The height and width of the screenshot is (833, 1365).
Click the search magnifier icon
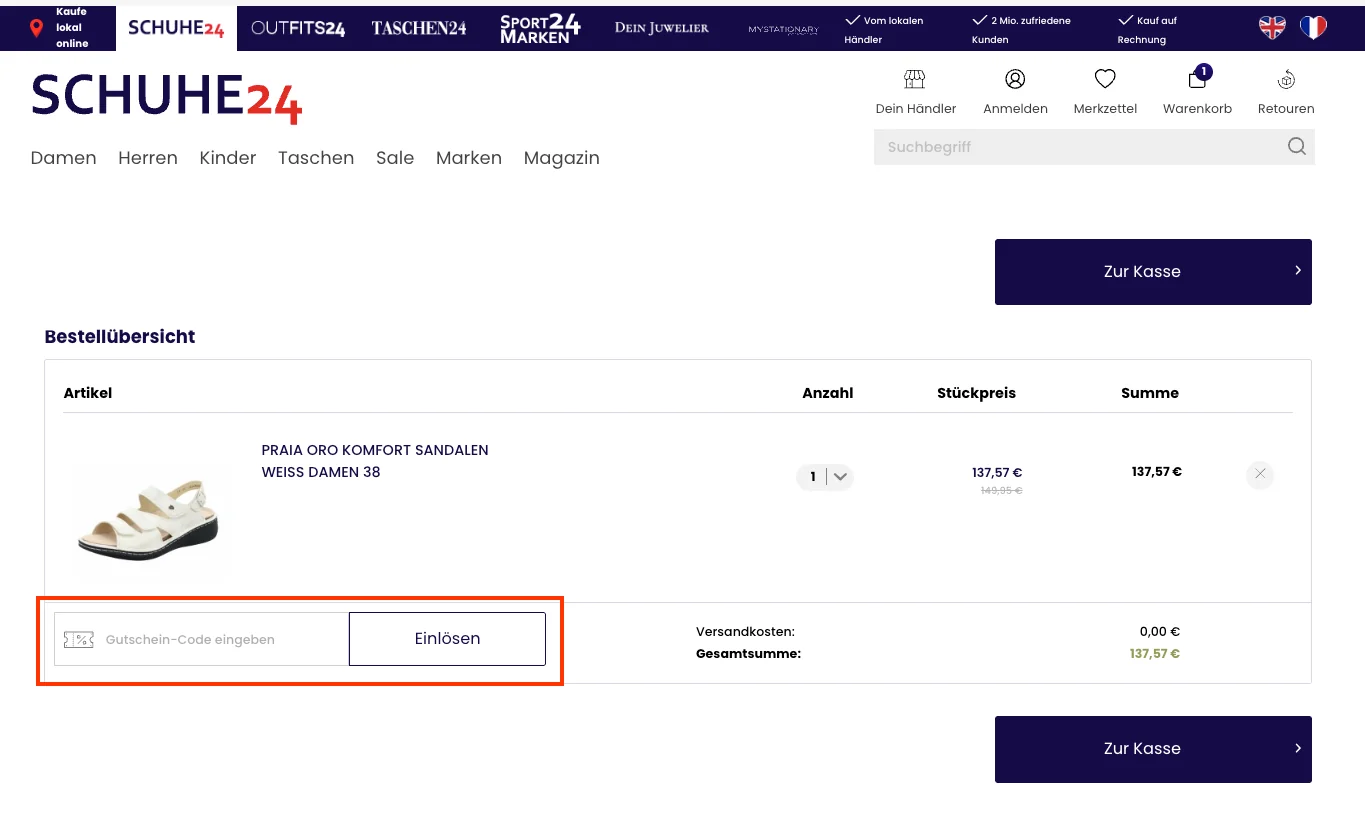1296,146
